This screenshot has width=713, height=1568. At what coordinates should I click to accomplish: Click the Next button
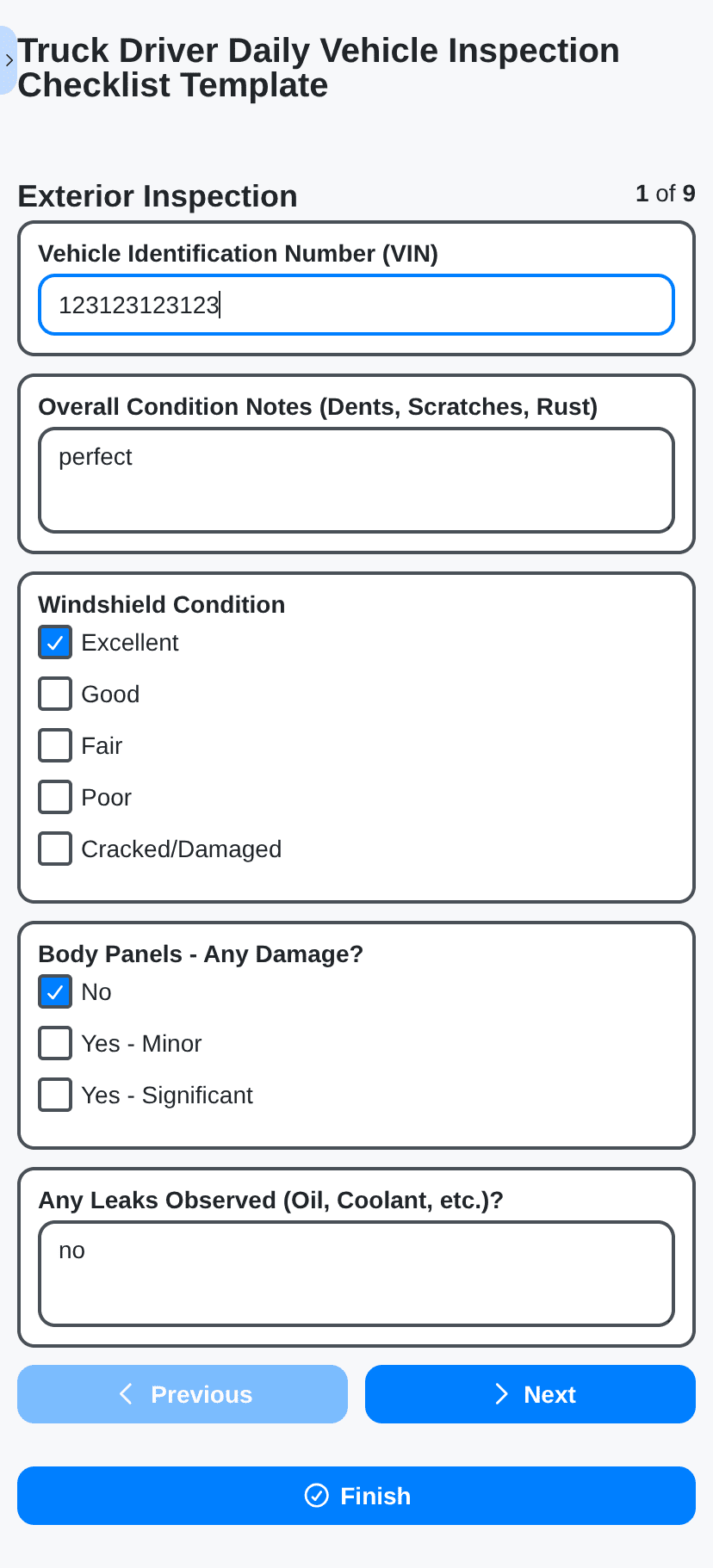point(530,1394)
